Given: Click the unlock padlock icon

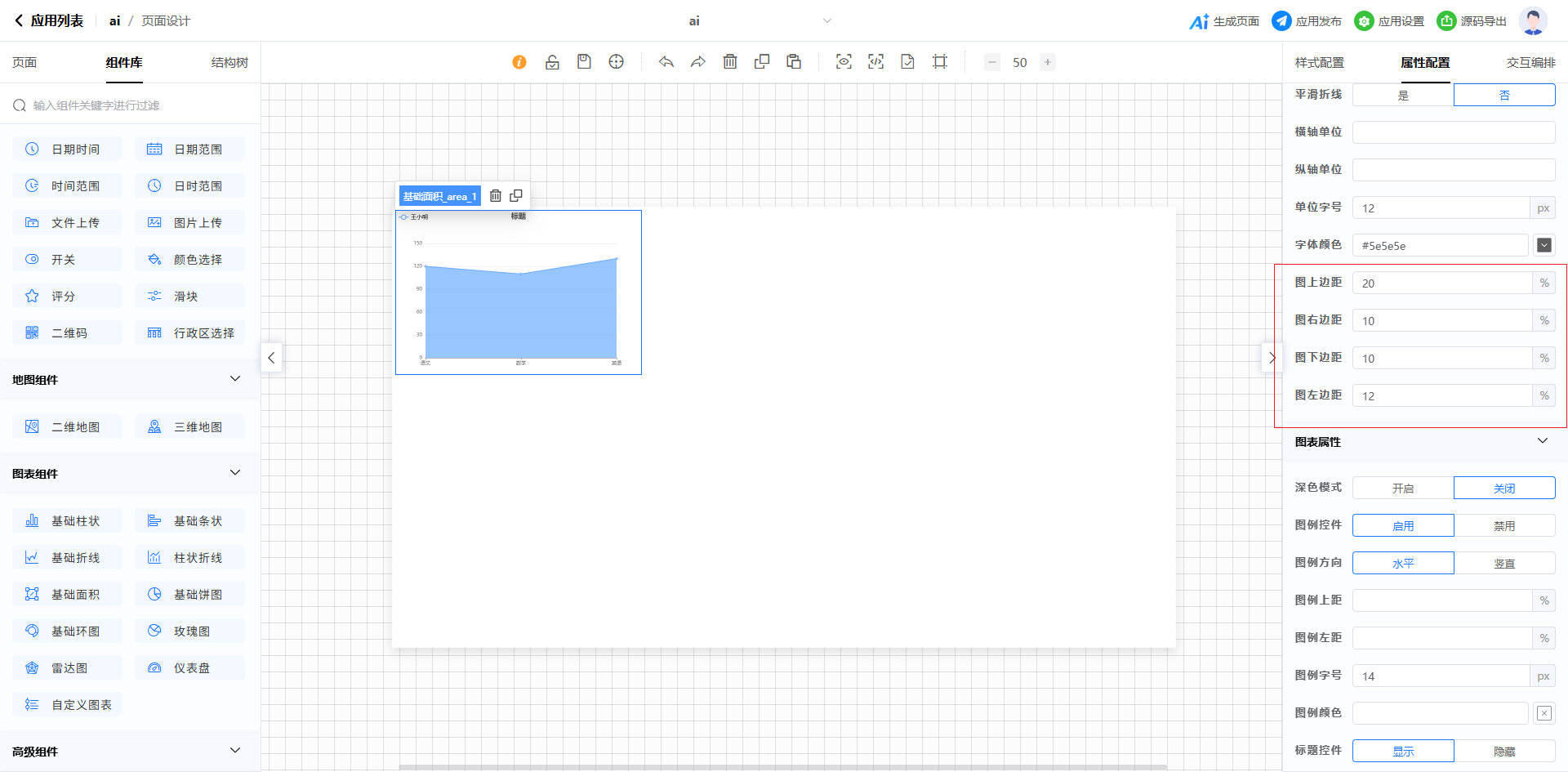Looking at the screenshot, I should [x=552, y=62].
